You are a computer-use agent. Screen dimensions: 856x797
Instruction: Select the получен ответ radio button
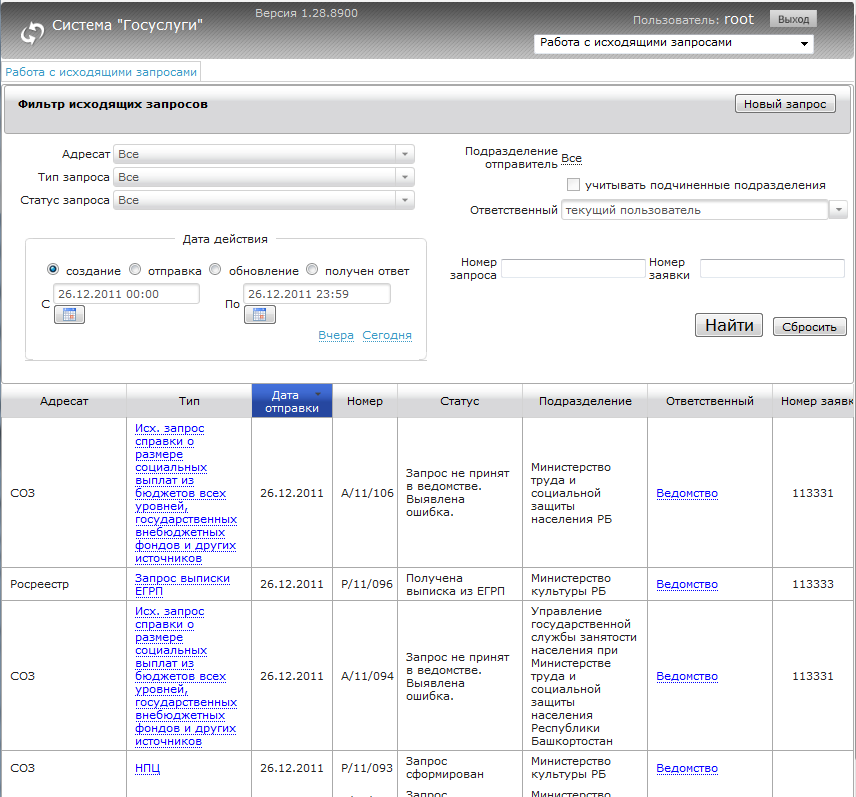pyautogui.click(x=312, y=270)
